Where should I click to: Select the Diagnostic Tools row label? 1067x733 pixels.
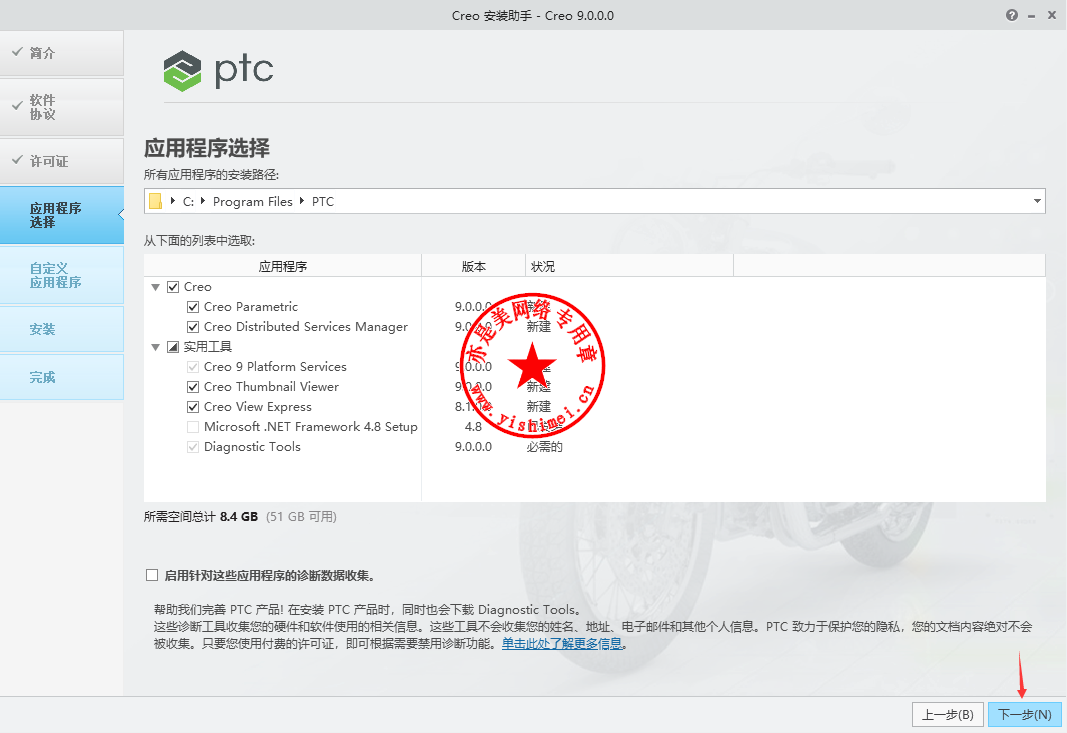252,446
